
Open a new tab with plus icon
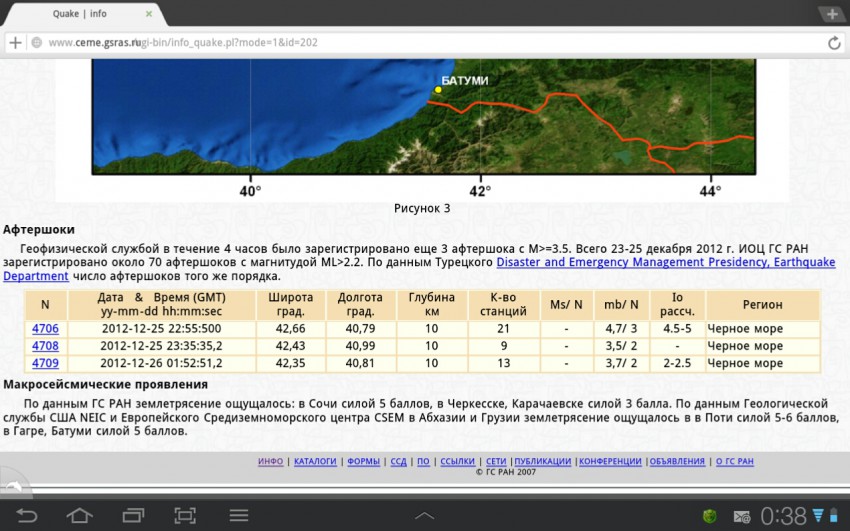(x=831, y=14)
